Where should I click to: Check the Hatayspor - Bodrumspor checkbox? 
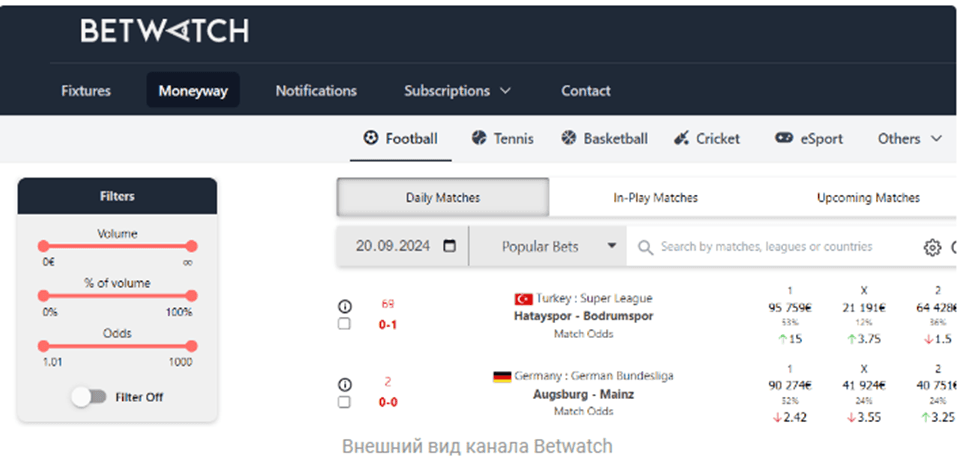coord(344,324)
